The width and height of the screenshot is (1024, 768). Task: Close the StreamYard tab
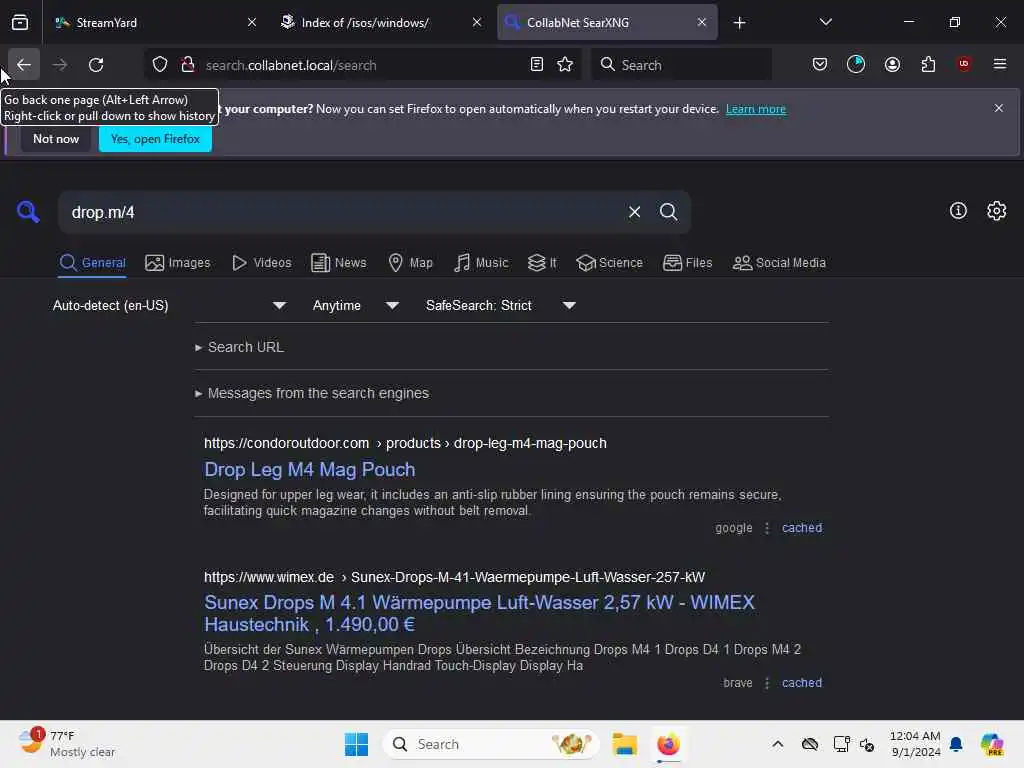coord(252,23)
